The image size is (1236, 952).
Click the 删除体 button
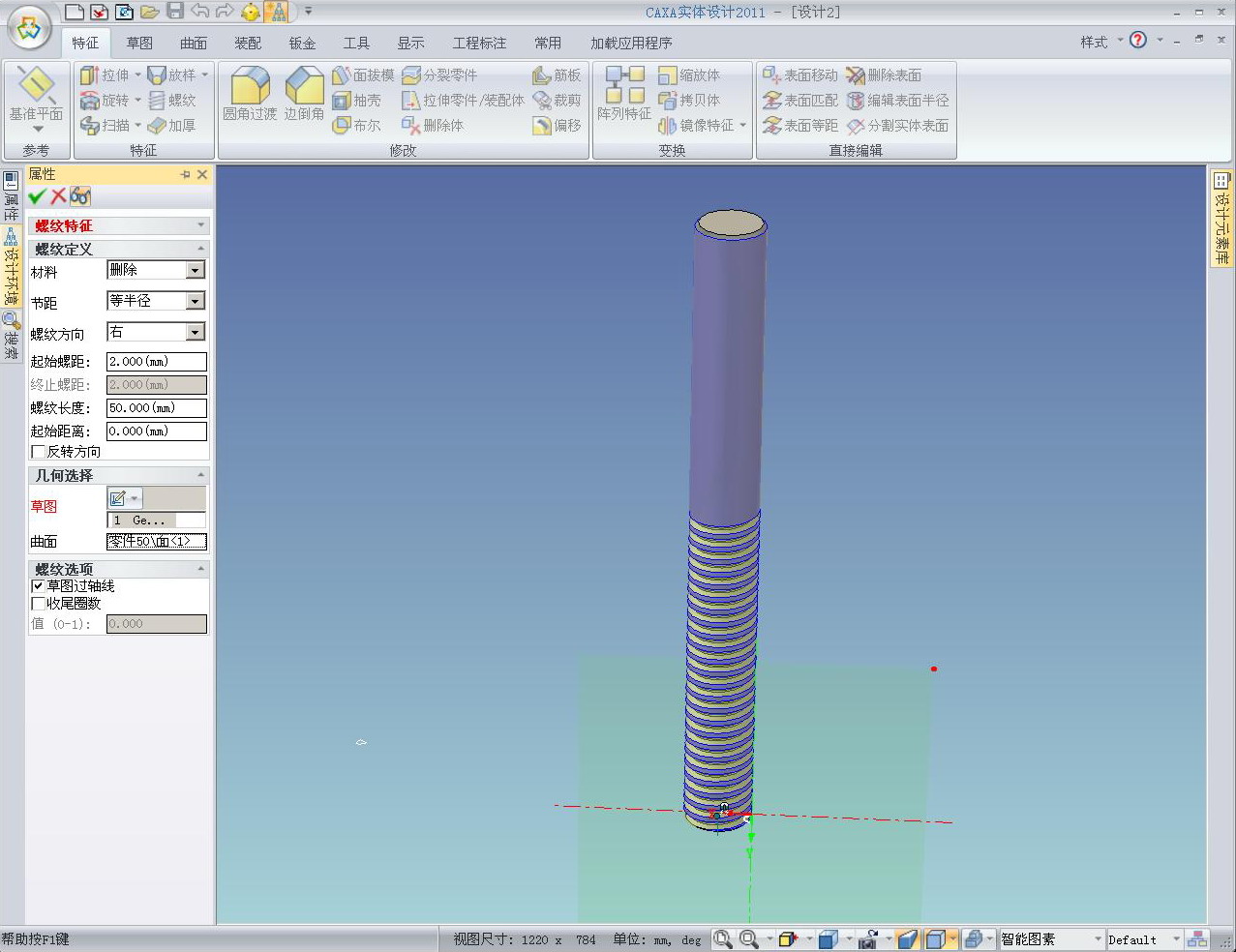pyautogui.click(x=433, y=126)
